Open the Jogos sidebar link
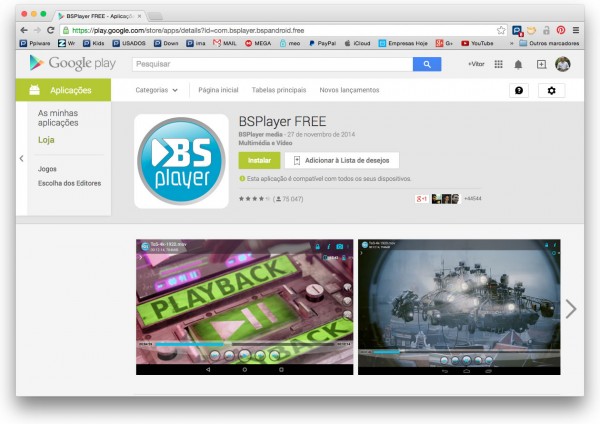The width and height of the screenshot is (600, 424). click(47, 169)
